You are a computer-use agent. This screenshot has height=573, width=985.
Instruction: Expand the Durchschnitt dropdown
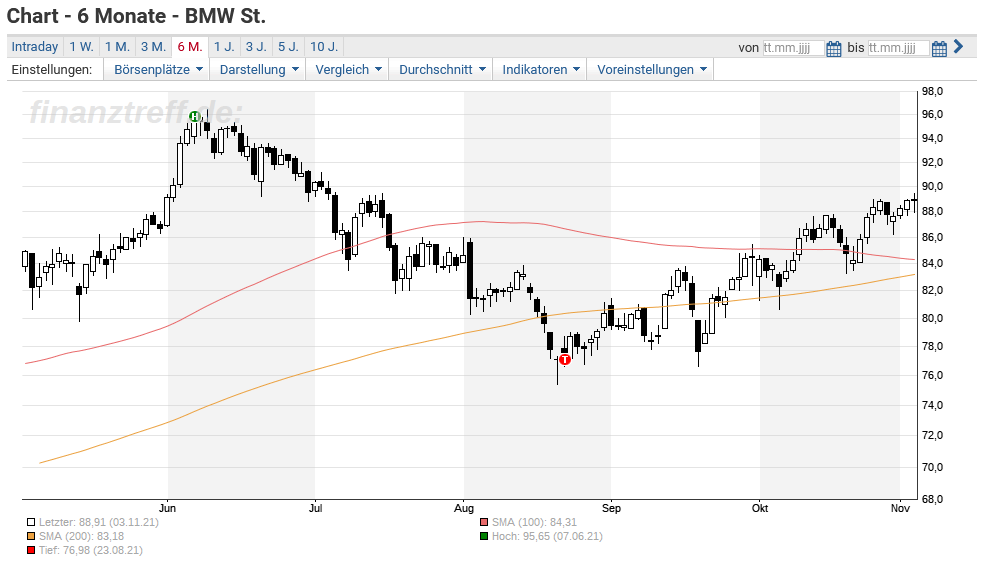(x=442, y=70)
